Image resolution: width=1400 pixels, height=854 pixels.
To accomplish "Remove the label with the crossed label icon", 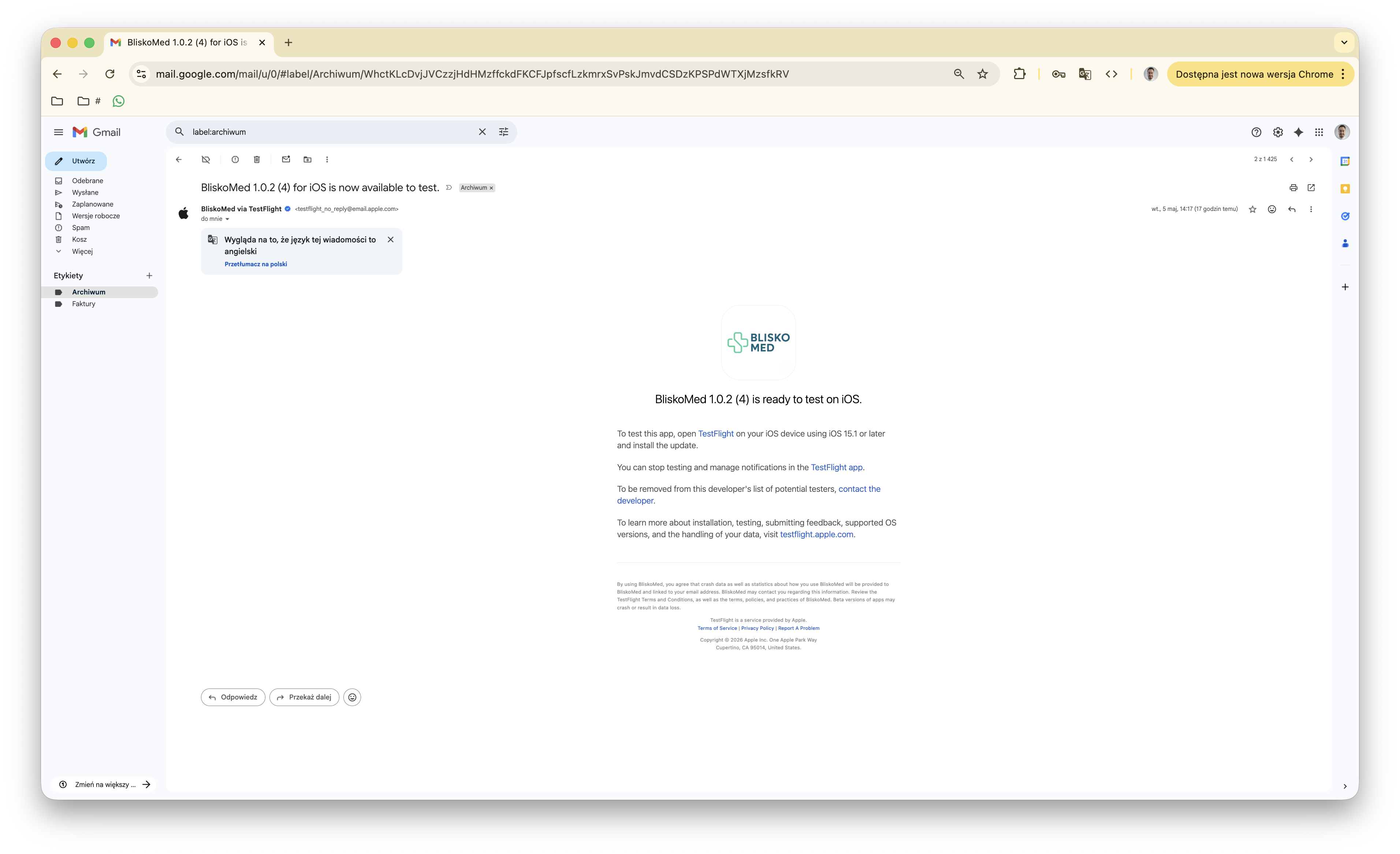I will (x=206, y=160).
